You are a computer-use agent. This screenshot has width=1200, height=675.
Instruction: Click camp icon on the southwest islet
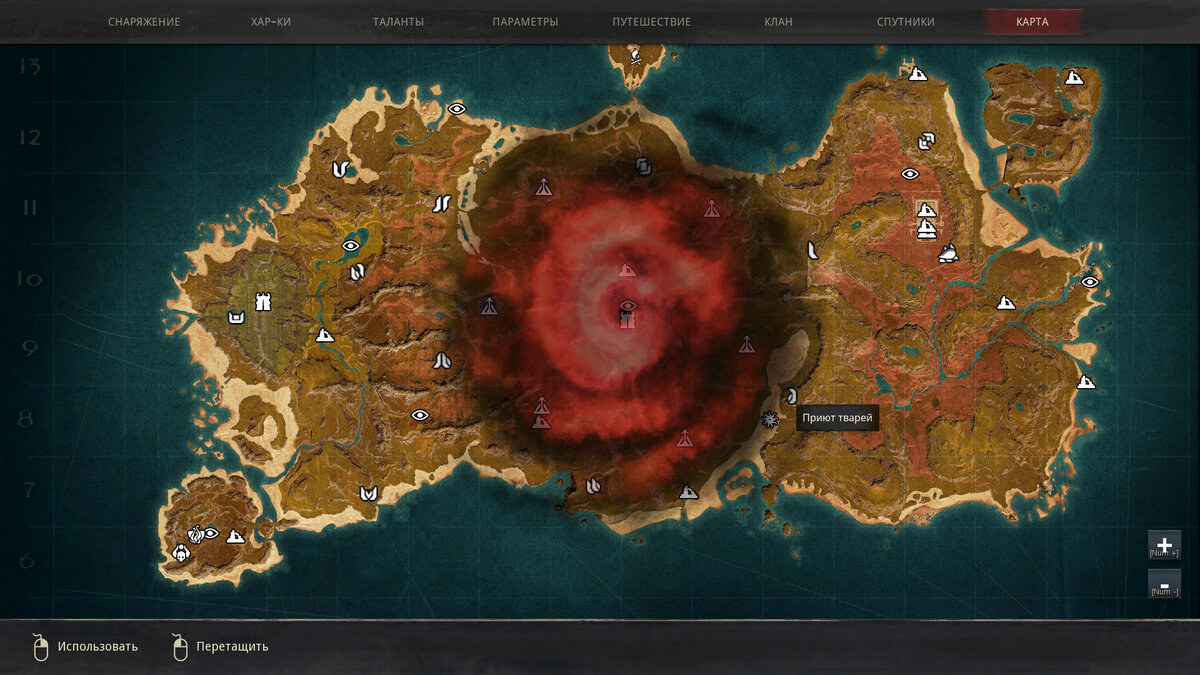click(x=236, y=536)
